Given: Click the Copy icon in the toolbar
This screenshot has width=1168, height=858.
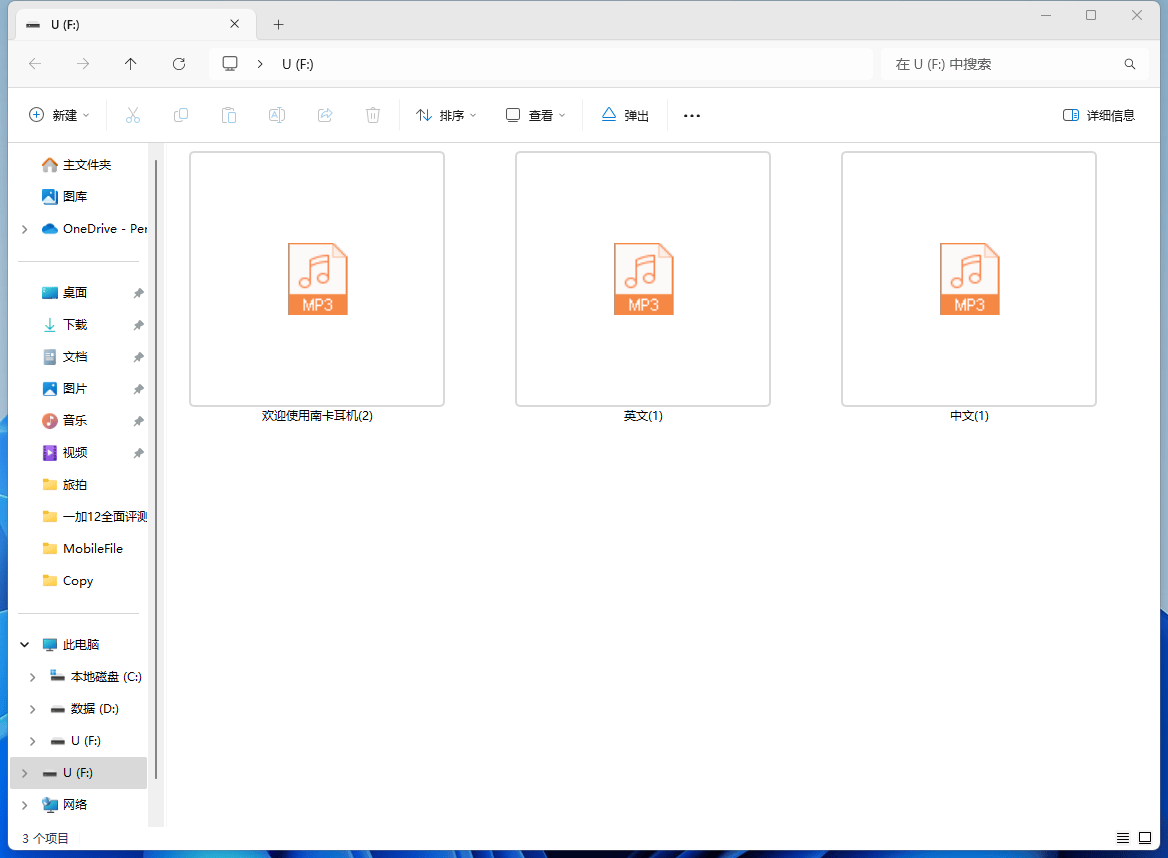Looking at the screenshot, I should click(181, 115).
